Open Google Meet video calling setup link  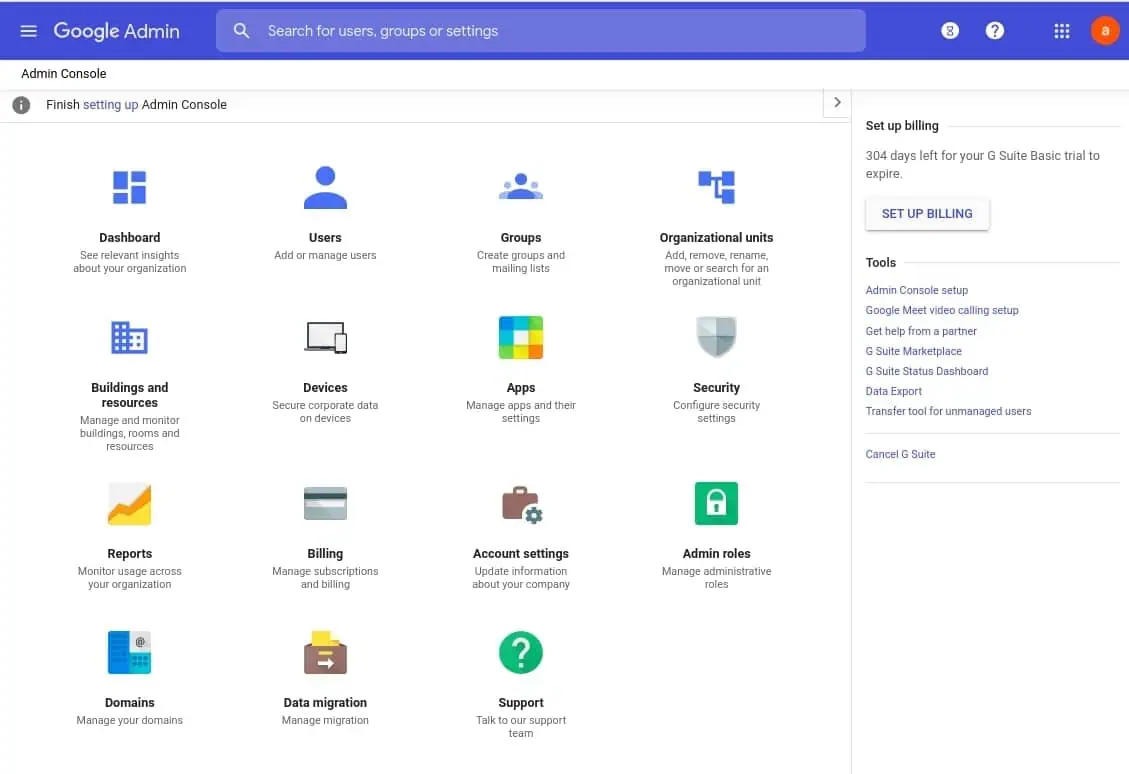pos(942,310)
